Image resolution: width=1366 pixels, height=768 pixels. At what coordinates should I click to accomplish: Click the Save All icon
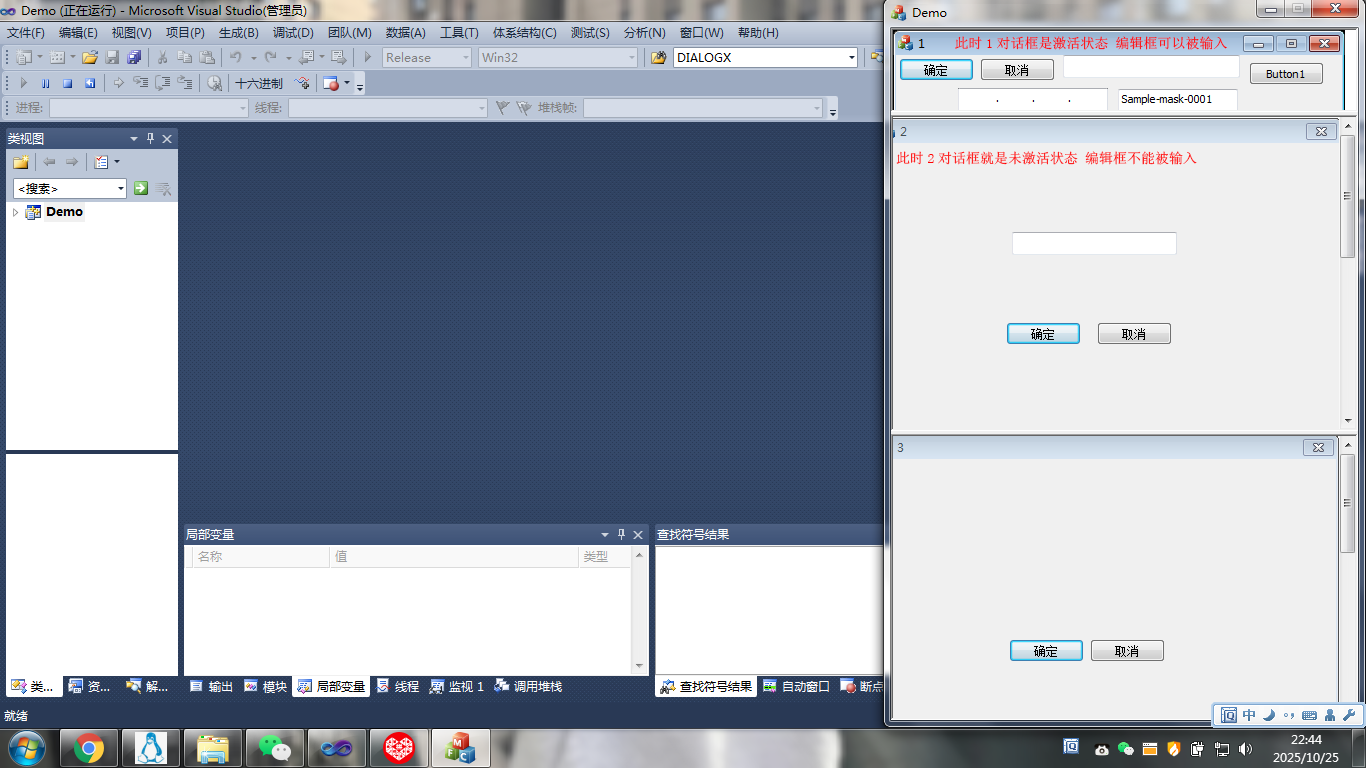click(134, 57)
